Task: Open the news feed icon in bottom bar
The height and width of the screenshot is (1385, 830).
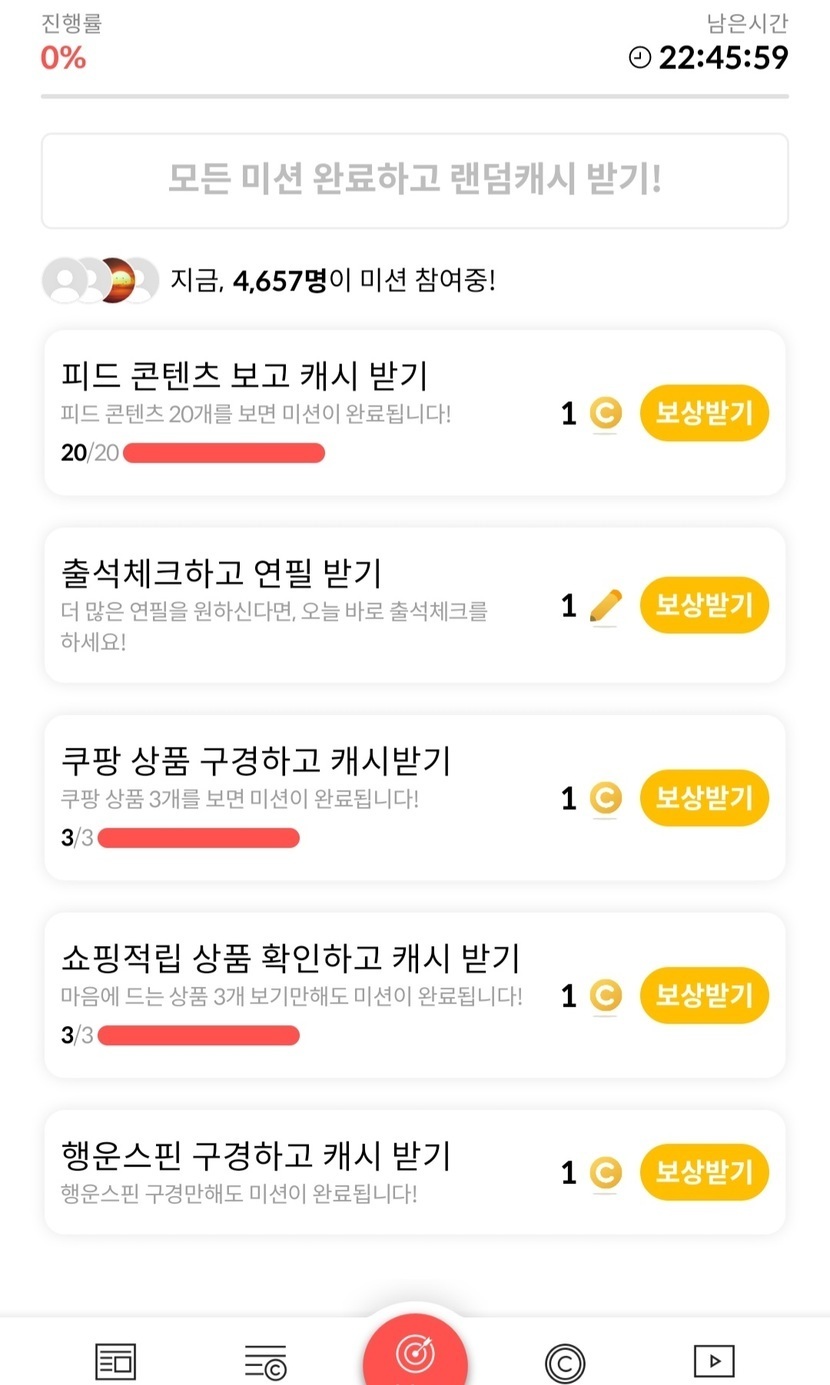Action: 115,1361
